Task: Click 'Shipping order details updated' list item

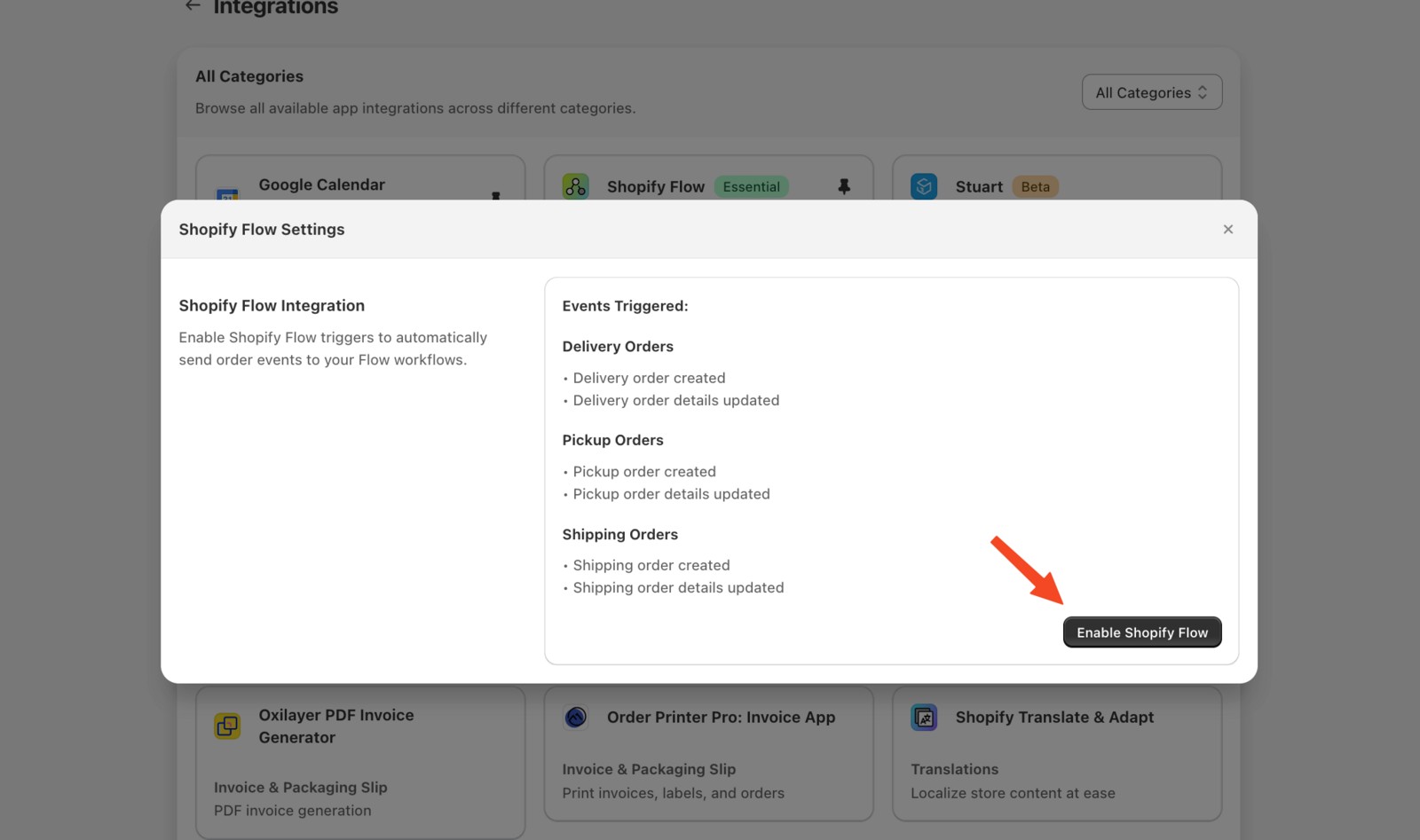Action: 678,587
